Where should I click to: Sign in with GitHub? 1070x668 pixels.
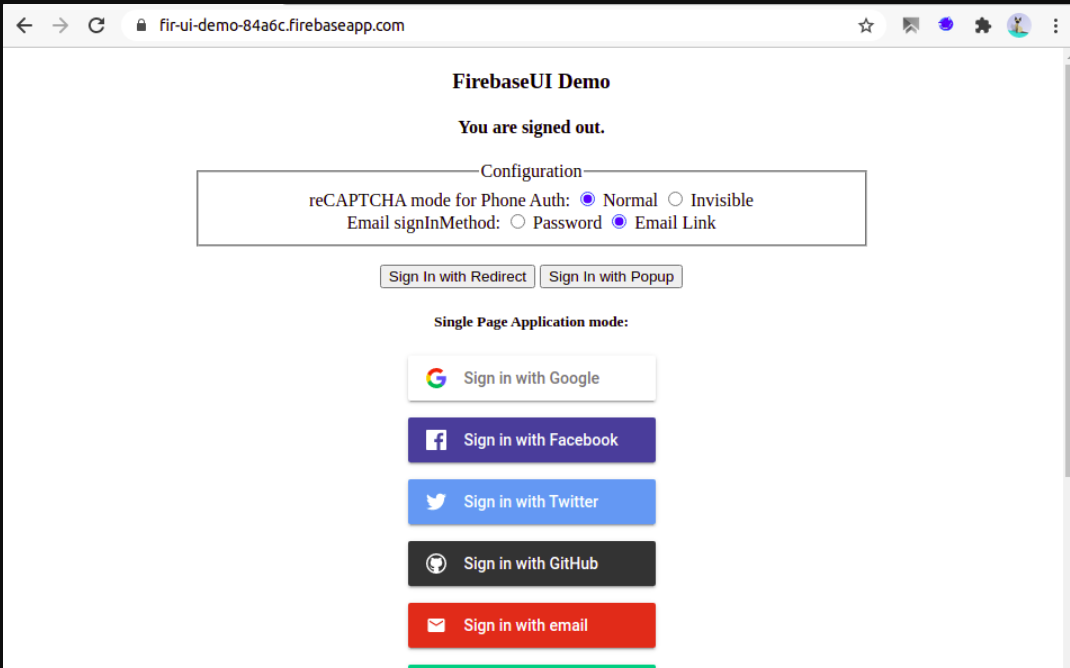point(532,564)
